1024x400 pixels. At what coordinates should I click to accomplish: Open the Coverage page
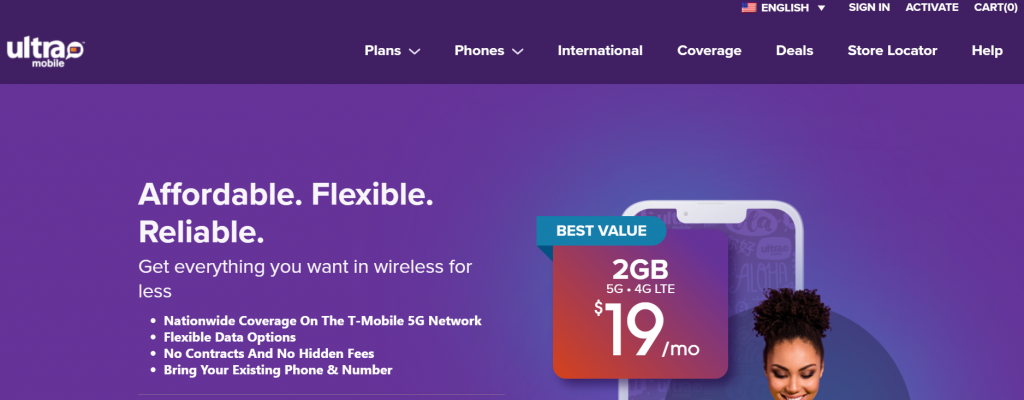pyautogui.click(x=709, y=50)
